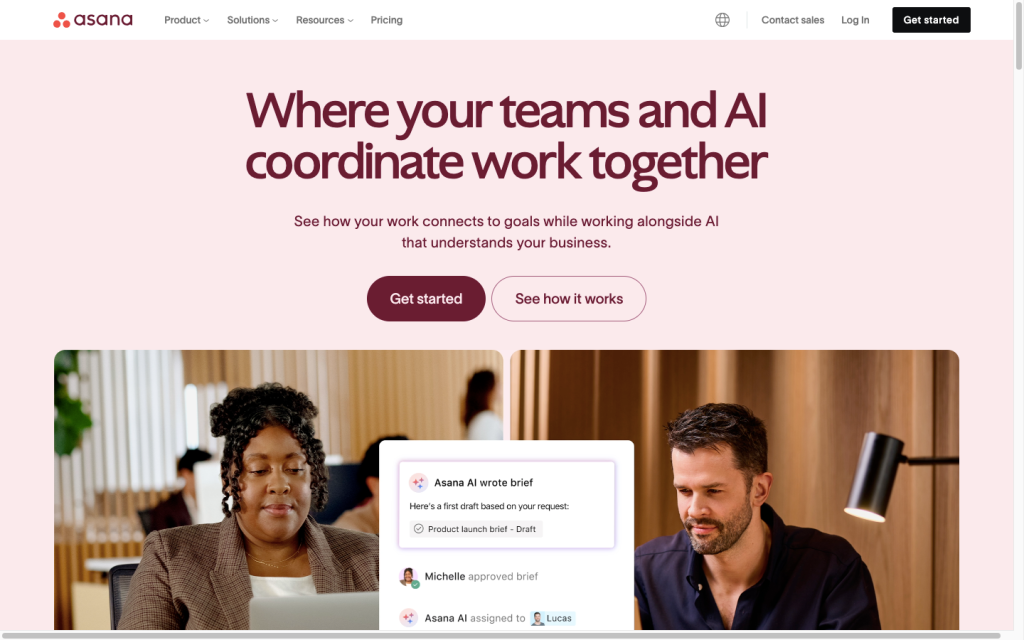Image resolution: width=1024 pixels, height=640 pixels.
Task: Expand the Resources dropdown menu
Action: pyautogui.click(x=325, y=20)
